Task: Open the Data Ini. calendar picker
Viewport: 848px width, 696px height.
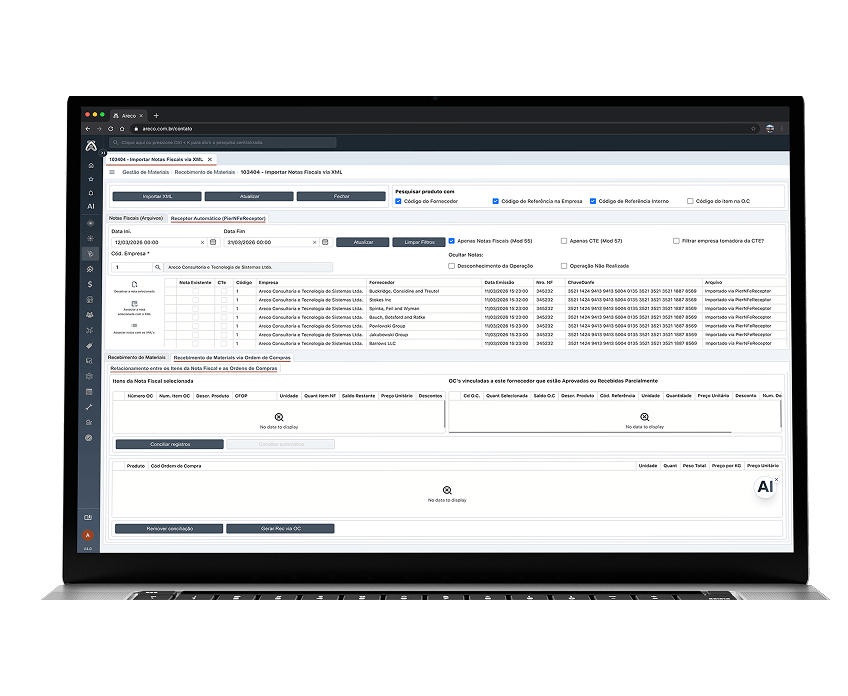Action: click(x=213, y=242)
